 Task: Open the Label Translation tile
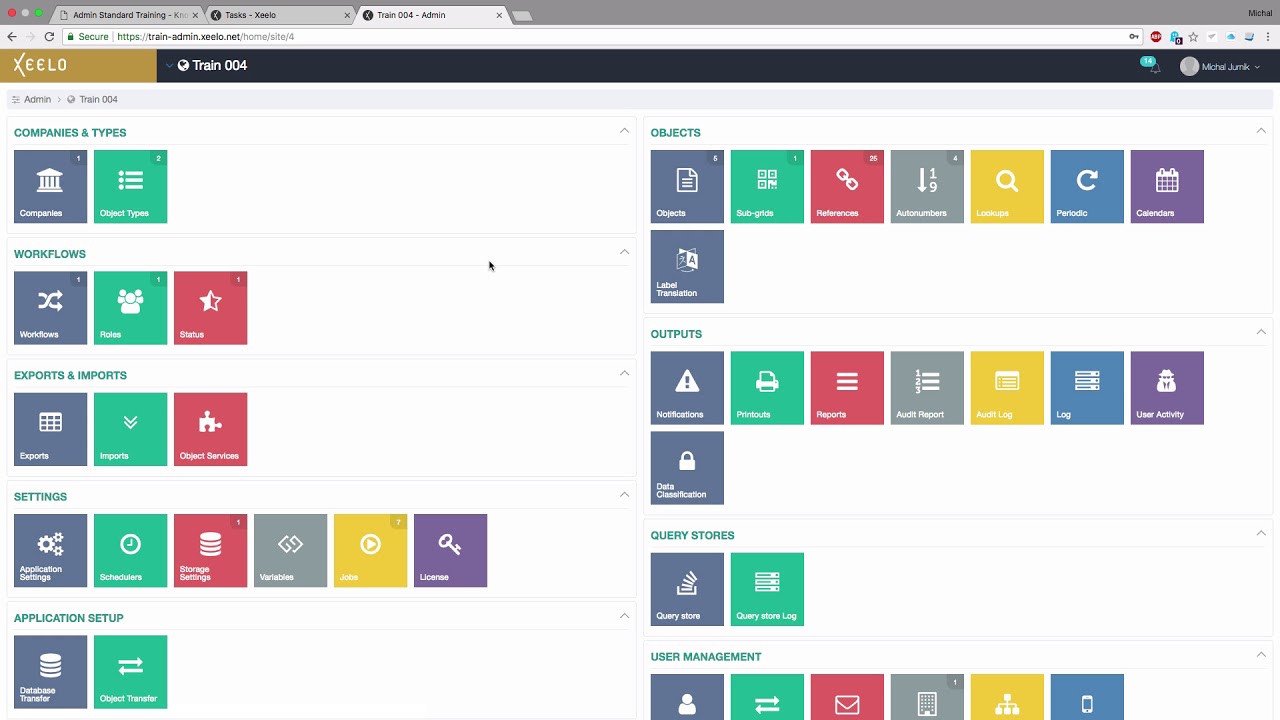tap(687, 266)
